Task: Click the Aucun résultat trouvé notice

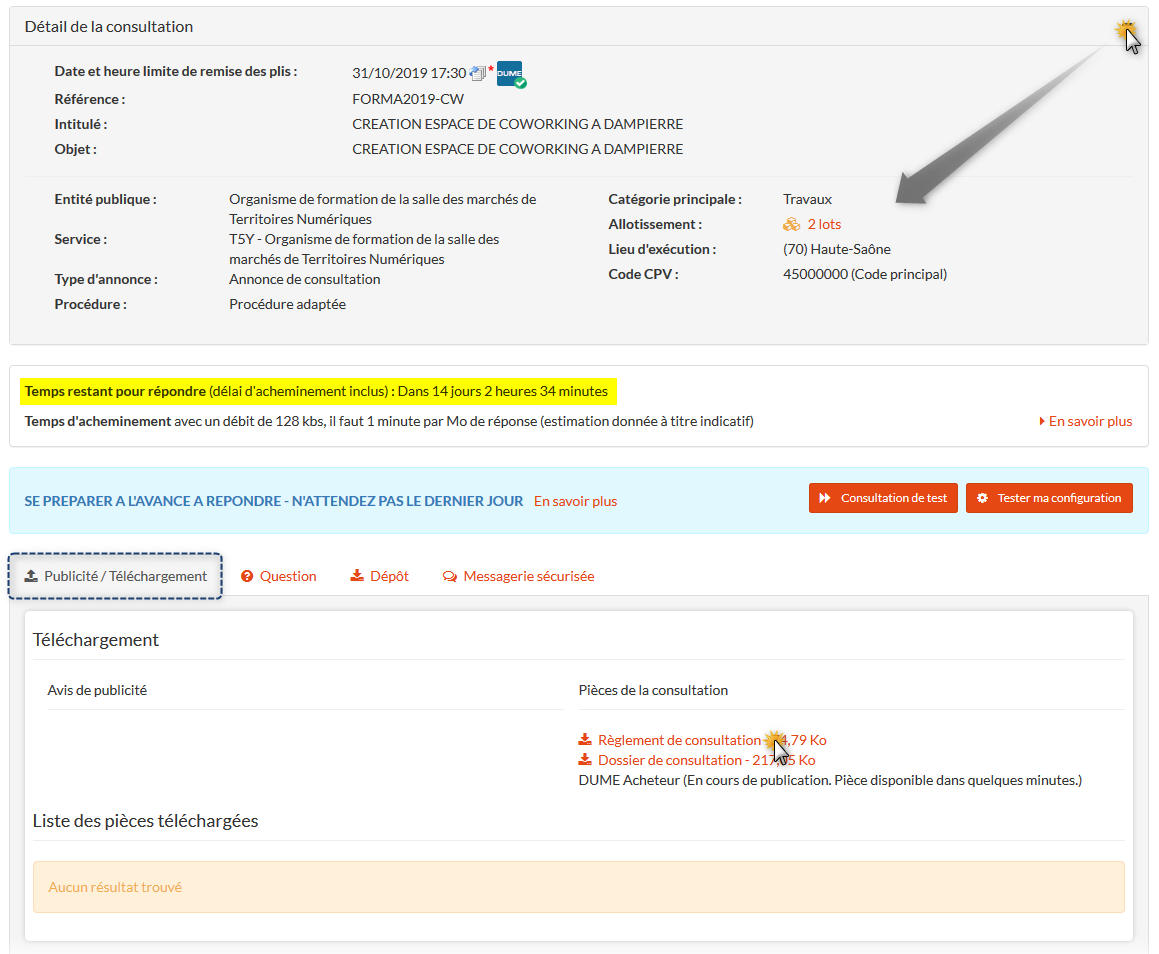Action: [115, 887]
